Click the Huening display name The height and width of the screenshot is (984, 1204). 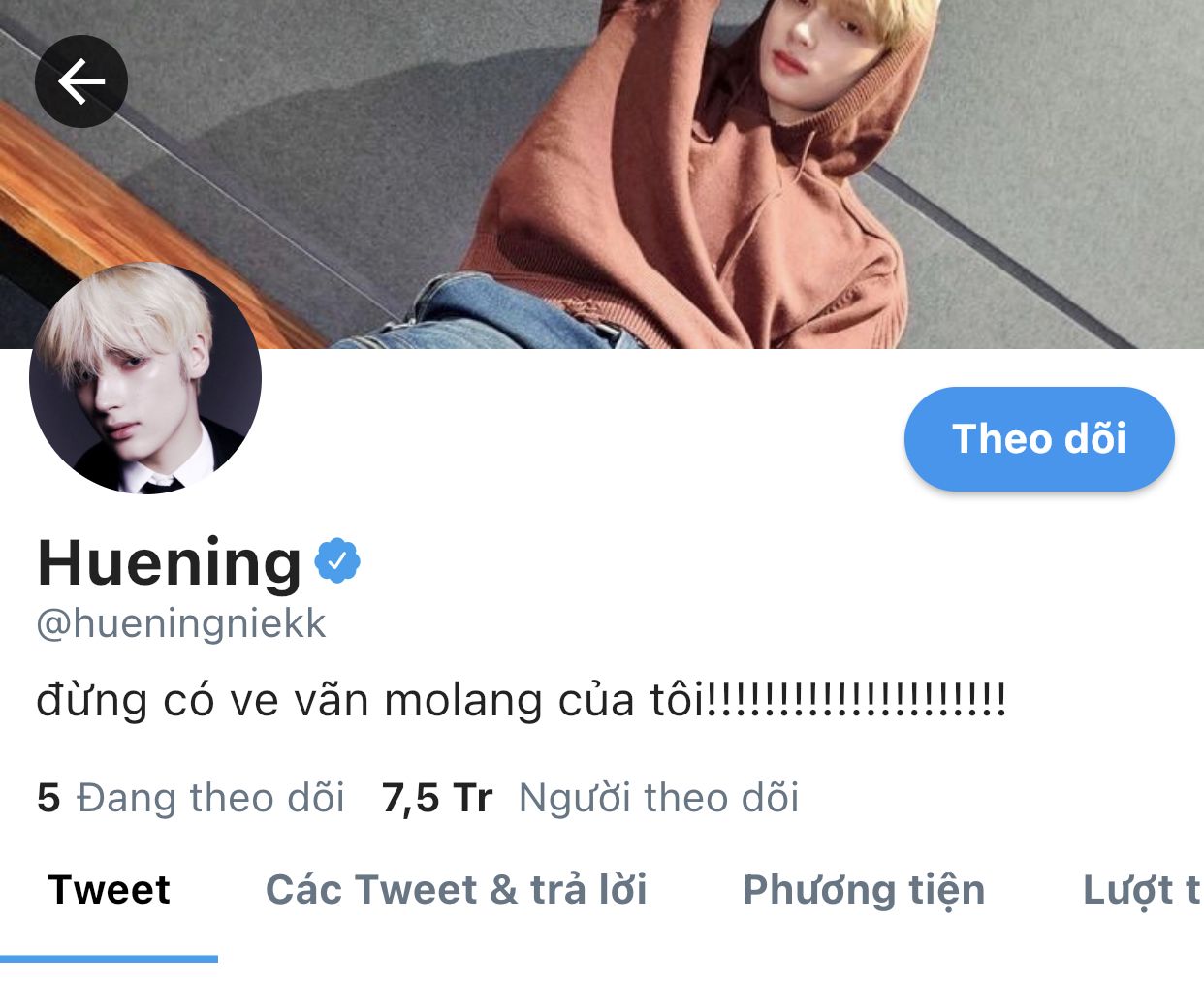pos(170,562)
